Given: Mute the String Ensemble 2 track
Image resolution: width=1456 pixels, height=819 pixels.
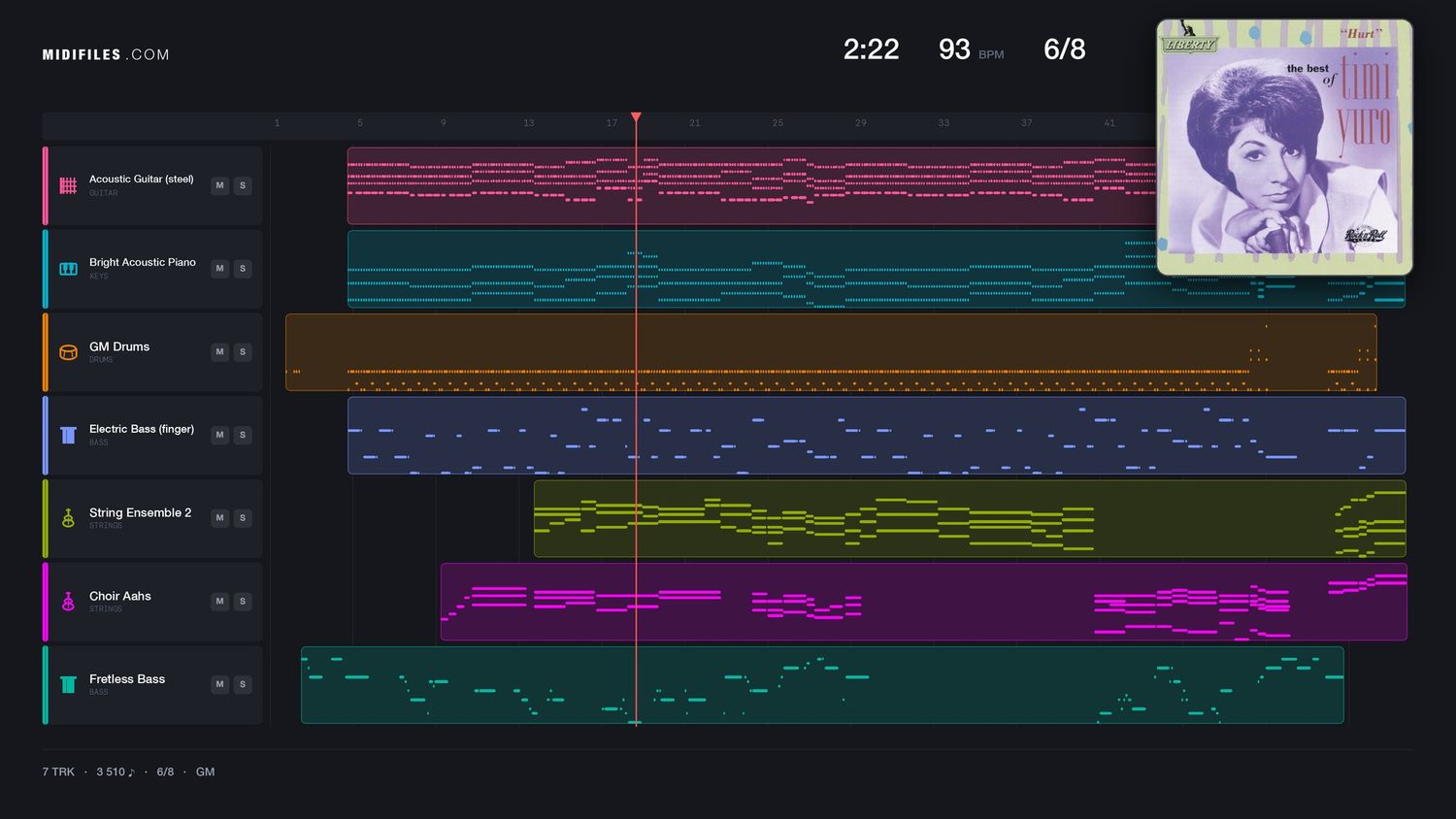Looking at the screenshot, I should click(219, 518).
